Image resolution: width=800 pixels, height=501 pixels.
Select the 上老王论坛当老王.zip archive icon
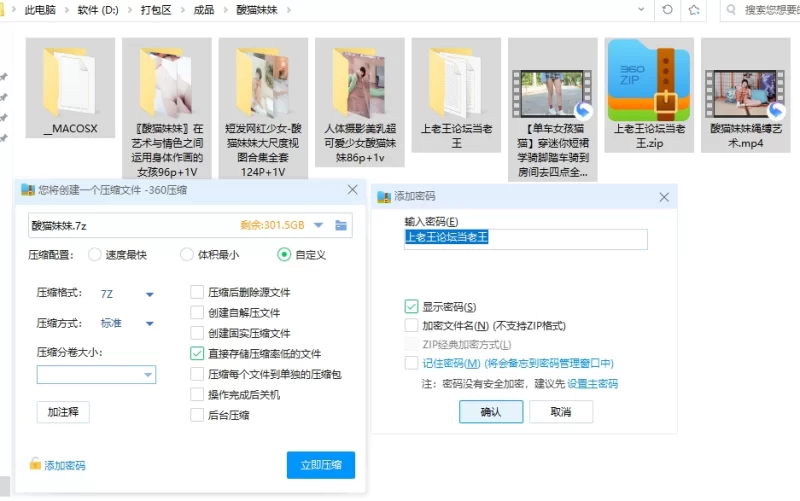click(649, 81)
